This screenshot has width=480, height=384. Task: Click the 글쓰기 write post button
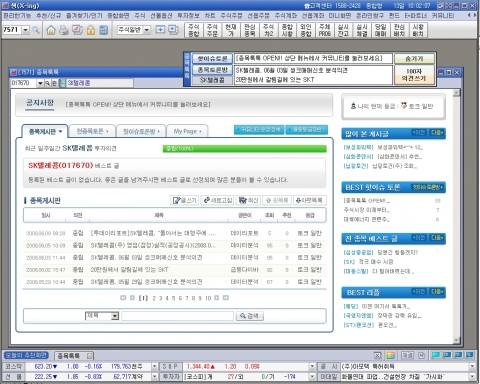[185, 200]
